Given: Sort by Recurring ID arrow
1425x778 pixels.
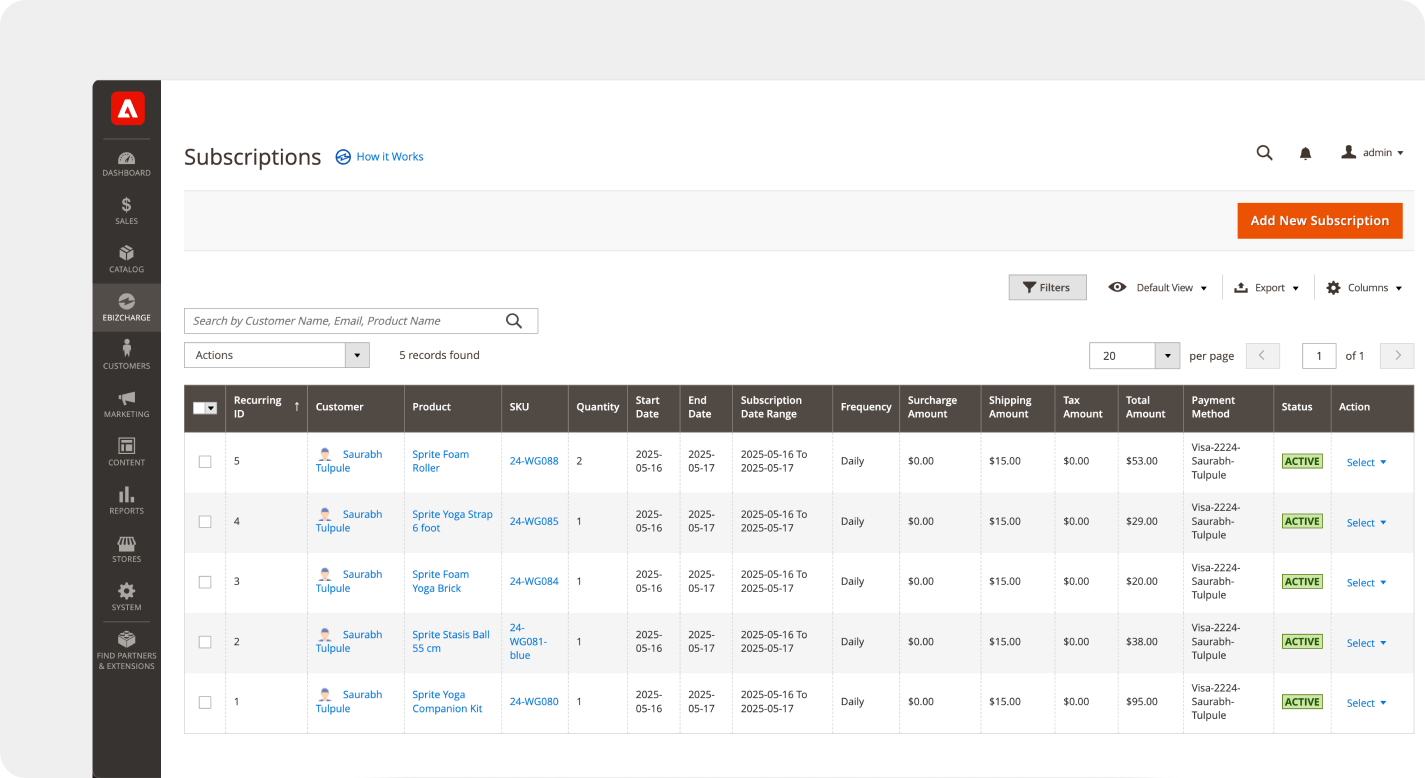Looking at the screenshot, I should click(x=297, y=406).
